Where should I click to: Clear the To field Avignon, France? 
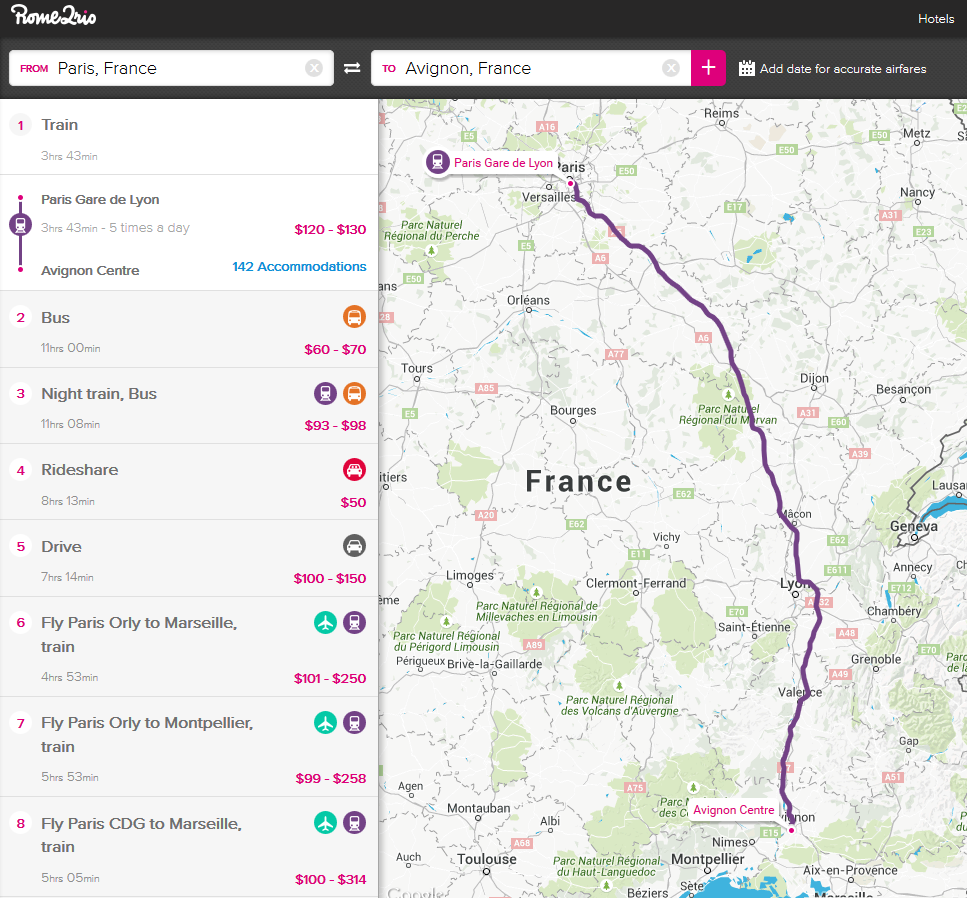pyautogui.click(x=671, y=68)
